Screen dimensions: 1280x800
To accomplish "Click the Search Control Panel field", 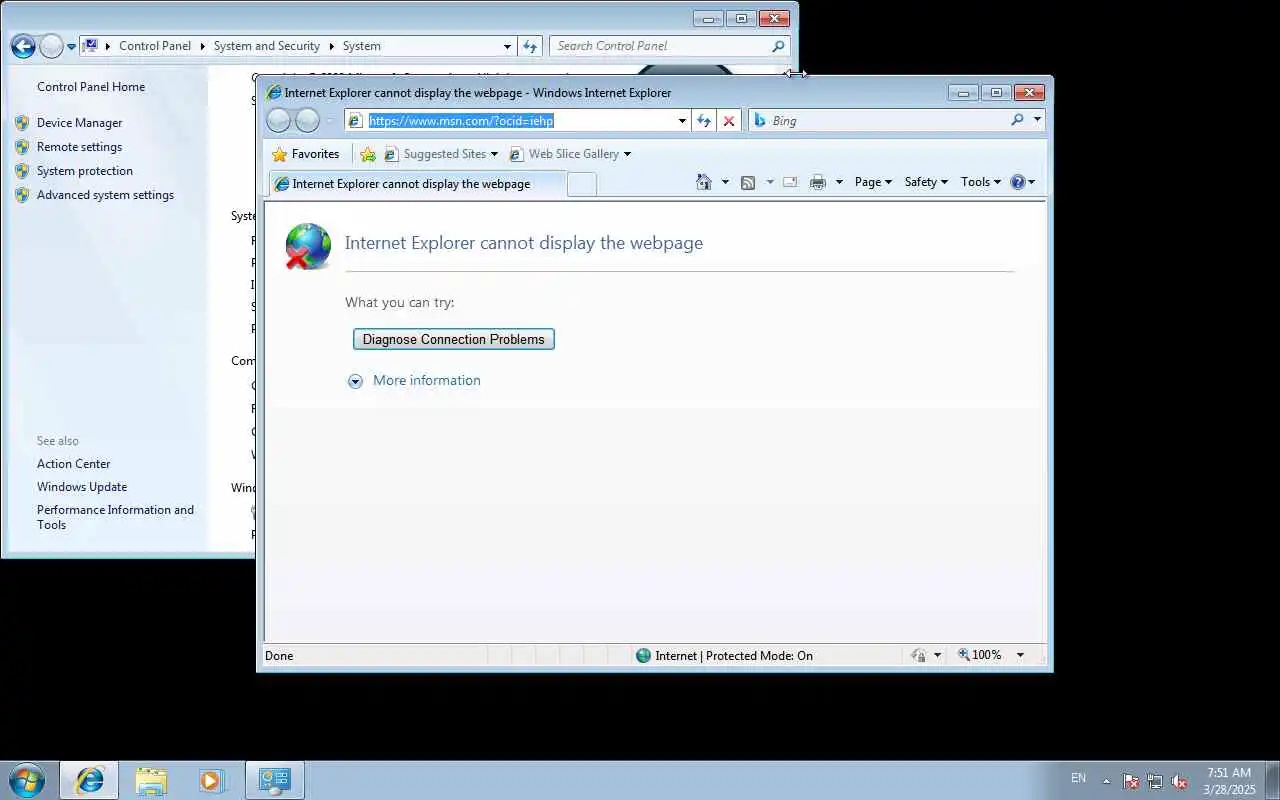I will coord(660,46).
